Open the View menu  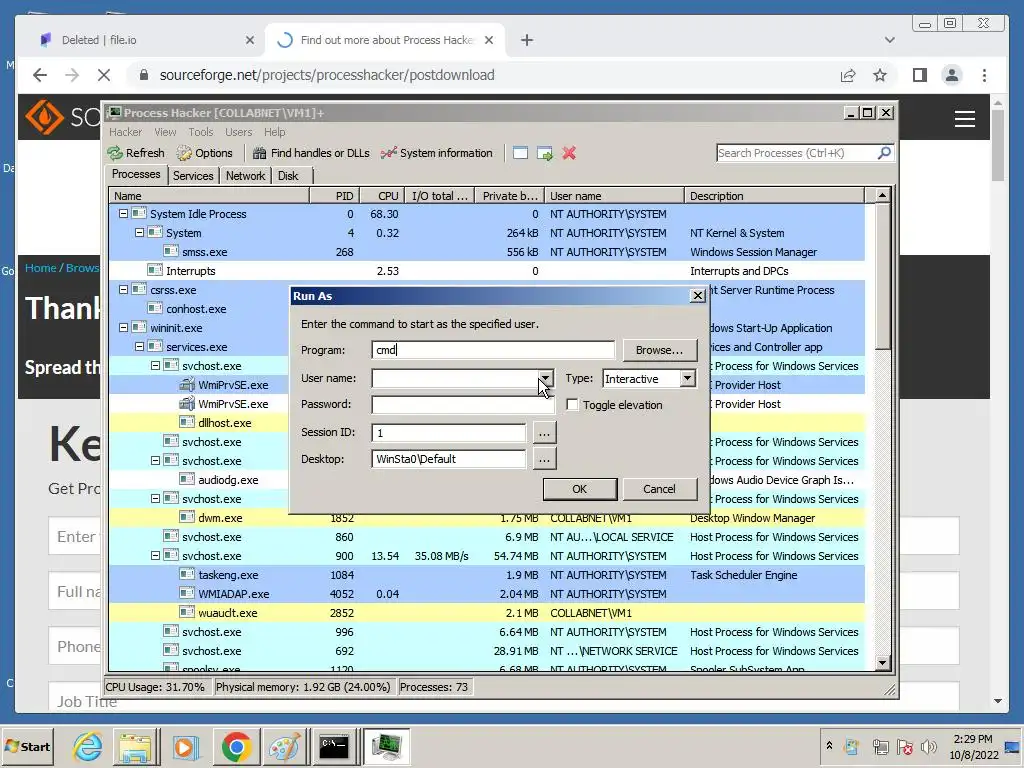pyautogui.click(x=165, y=132)
